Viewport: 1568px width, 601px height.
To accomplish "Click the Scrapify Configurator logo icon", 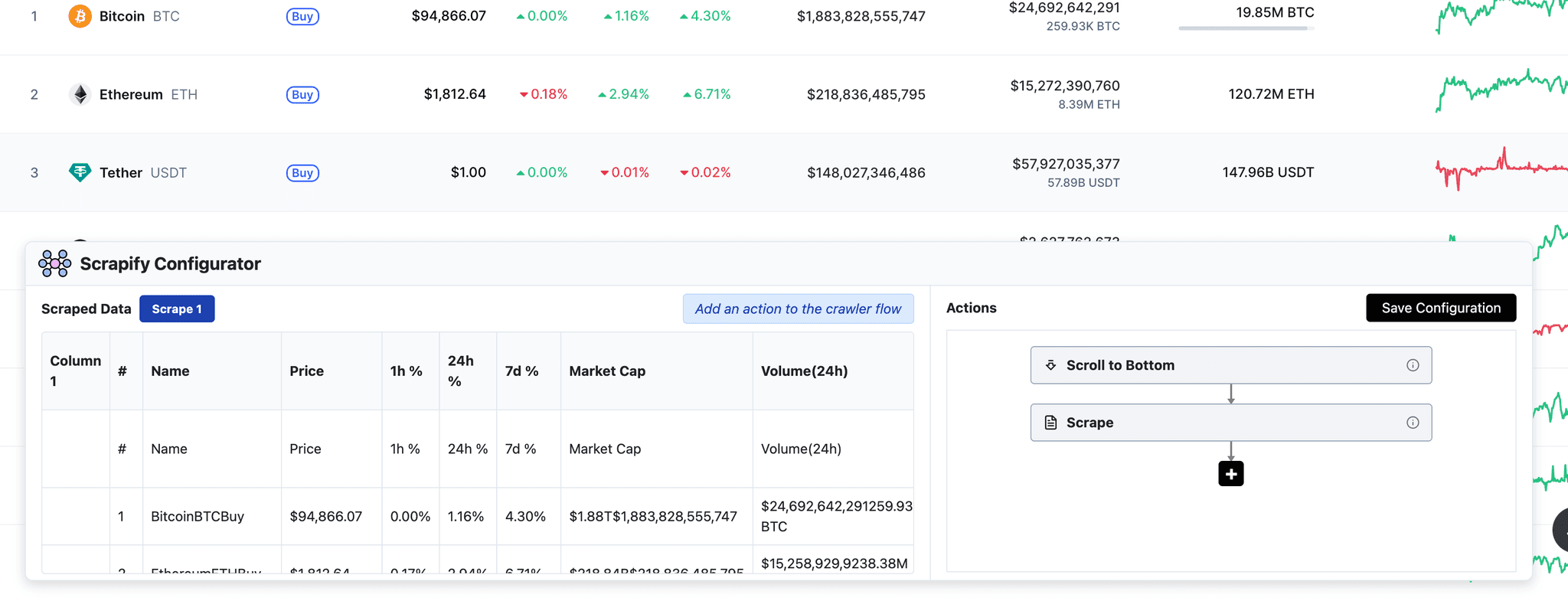I will point(55,263).
